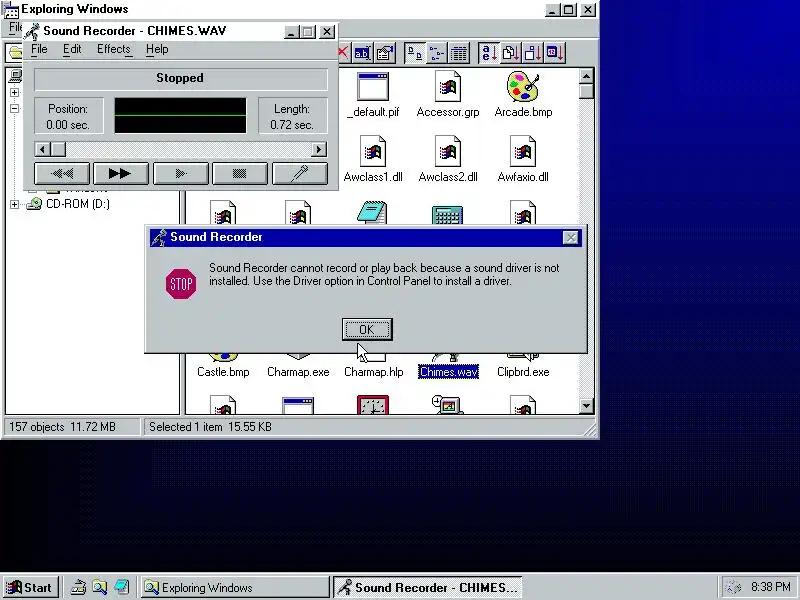The image size is (800, 600).
Task: Click the left arrow of the position slider
Action: 43,149
